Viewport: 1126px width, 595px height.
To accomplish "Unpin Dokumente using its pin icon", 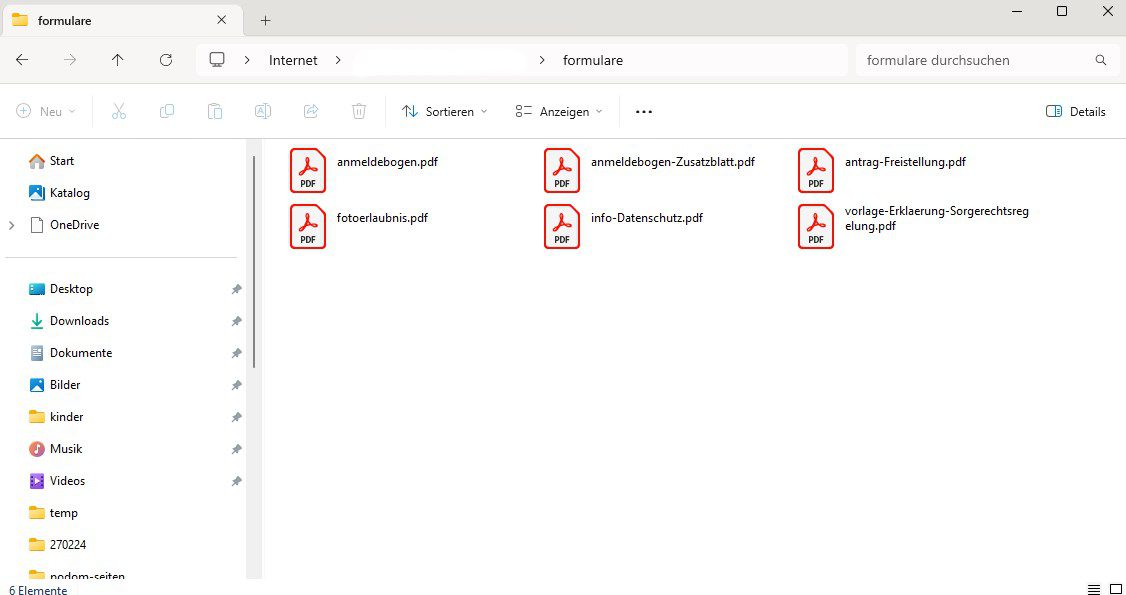I will click(x=236, y=353).
